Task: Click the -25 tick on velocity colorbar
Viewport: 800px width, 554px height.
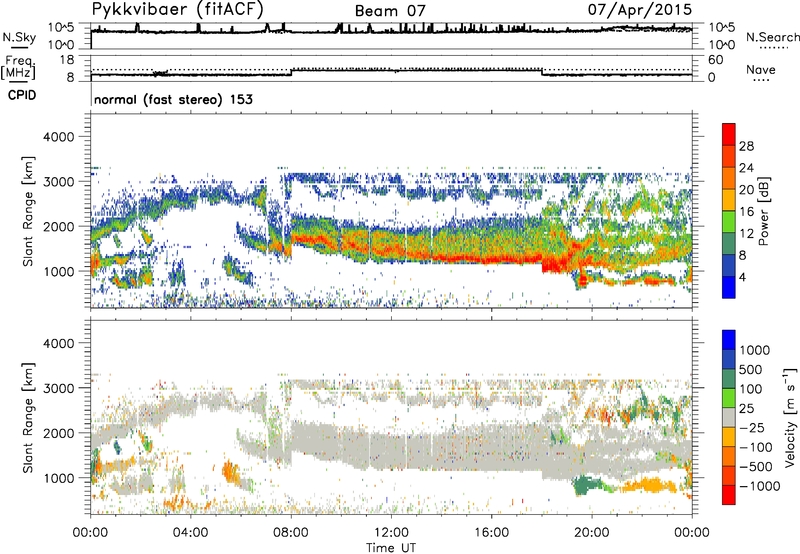Action: click(751, 427)
